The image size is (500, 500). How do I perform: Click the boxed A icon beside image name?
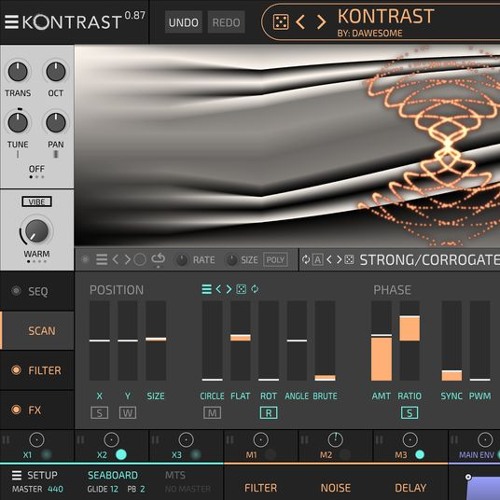(x=318, y=260)
